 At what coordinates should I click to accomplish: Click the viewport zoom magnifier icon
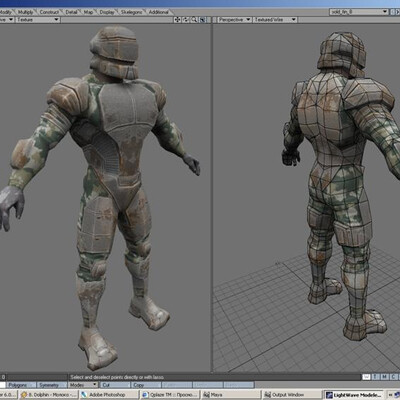coord(194,20)
